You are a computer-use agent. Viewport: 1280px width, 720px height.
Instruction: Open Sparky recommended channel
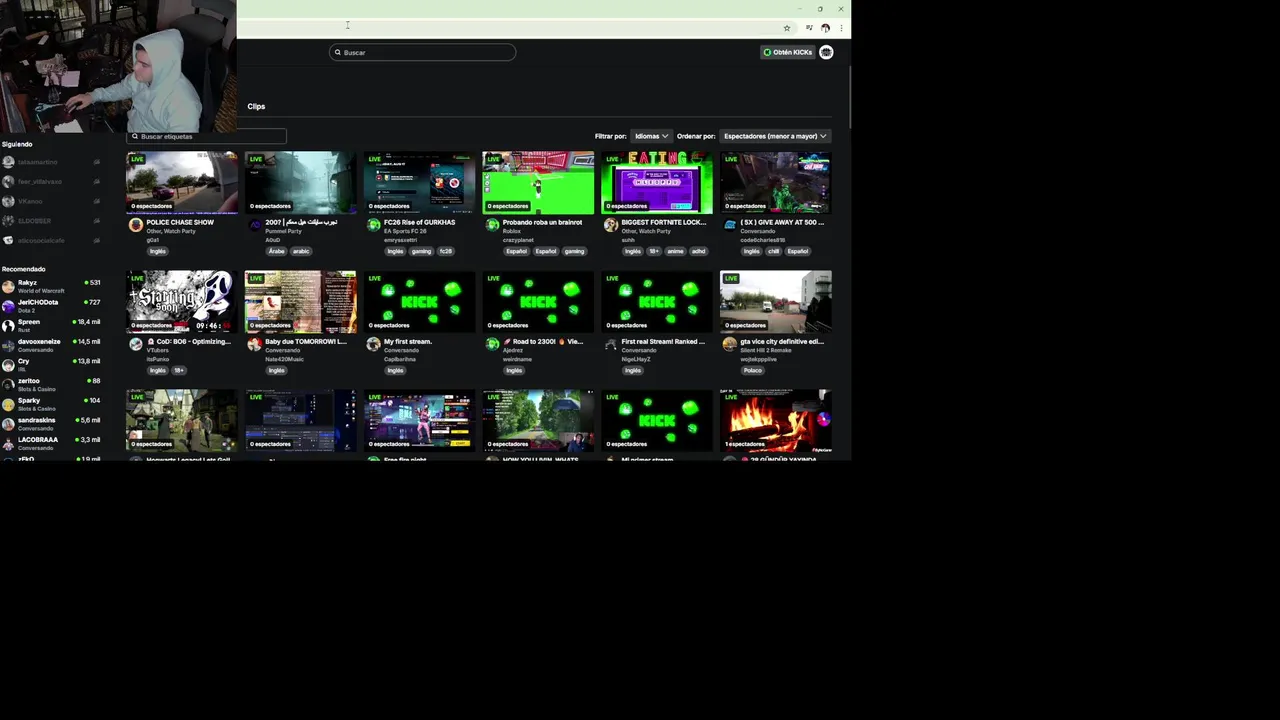click(51, 403)
